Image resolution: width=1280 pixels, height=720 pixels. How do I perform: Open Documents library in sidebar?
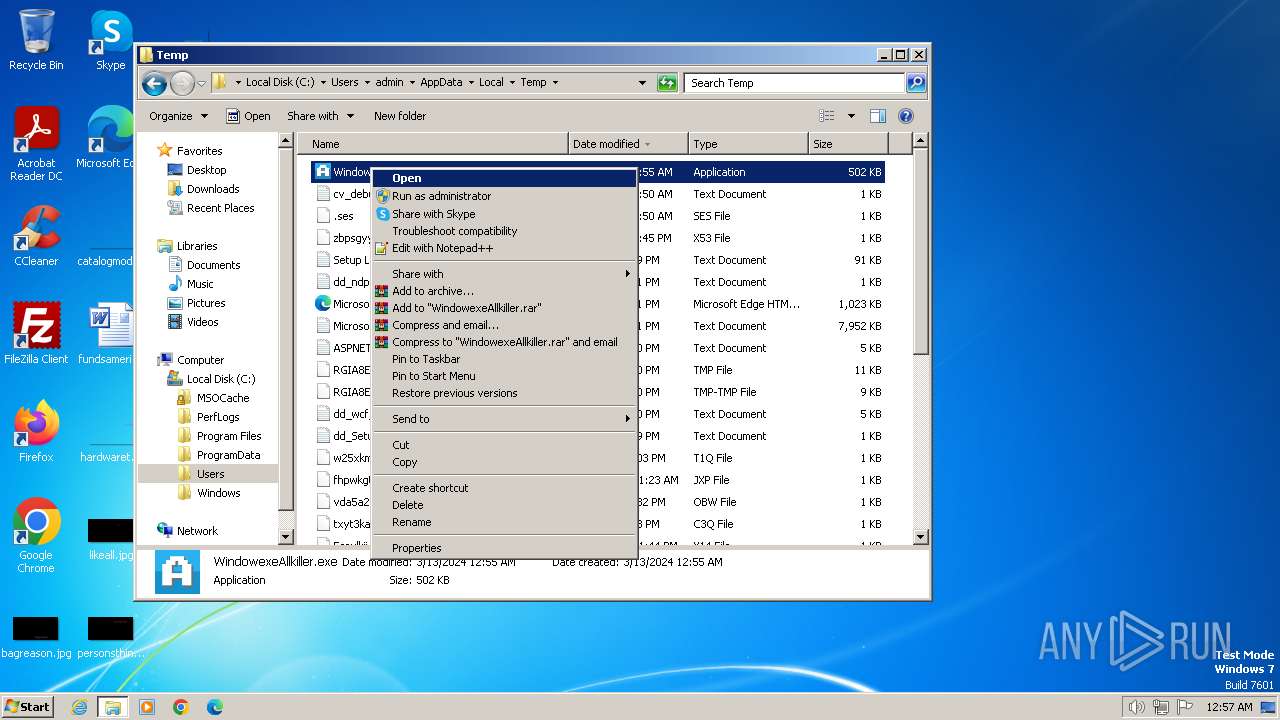pyautogui.click(x=213, y=265)
